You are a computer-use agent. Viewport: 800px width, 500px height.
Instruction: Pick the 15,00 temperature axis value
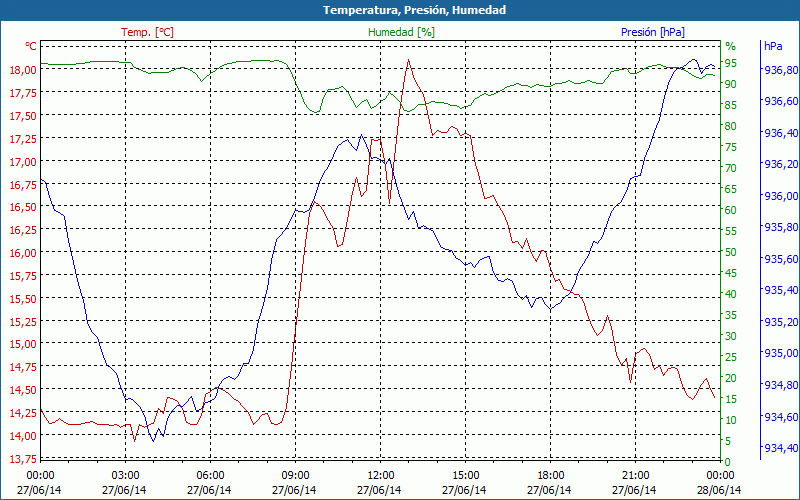point(23,344)
